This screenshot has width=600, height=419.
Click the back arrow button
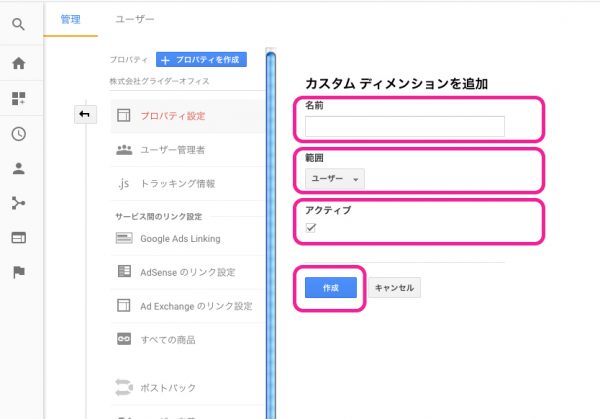pos(84,115)
